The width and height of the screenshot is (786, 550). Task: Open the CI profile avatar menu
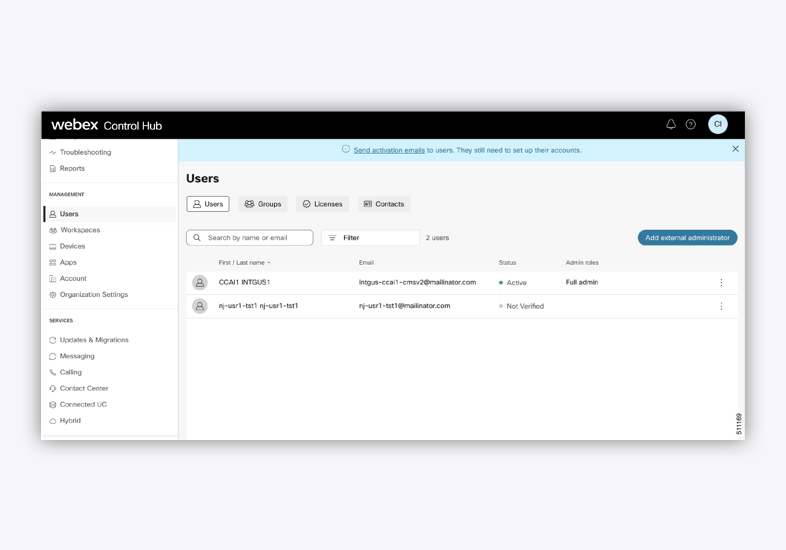[717, 125]
